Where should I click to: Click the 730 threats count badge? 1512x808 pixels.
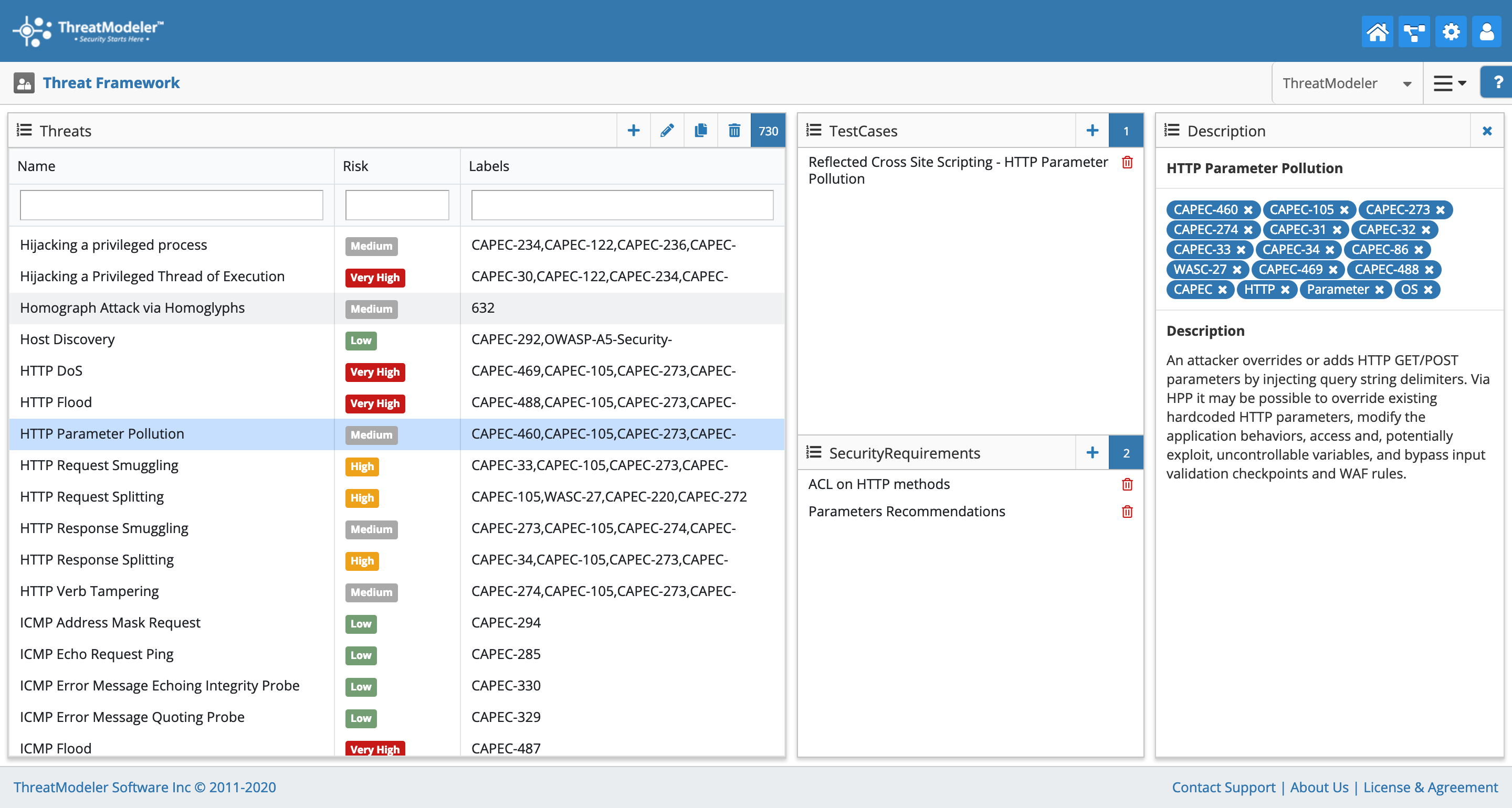coord(768,130)
